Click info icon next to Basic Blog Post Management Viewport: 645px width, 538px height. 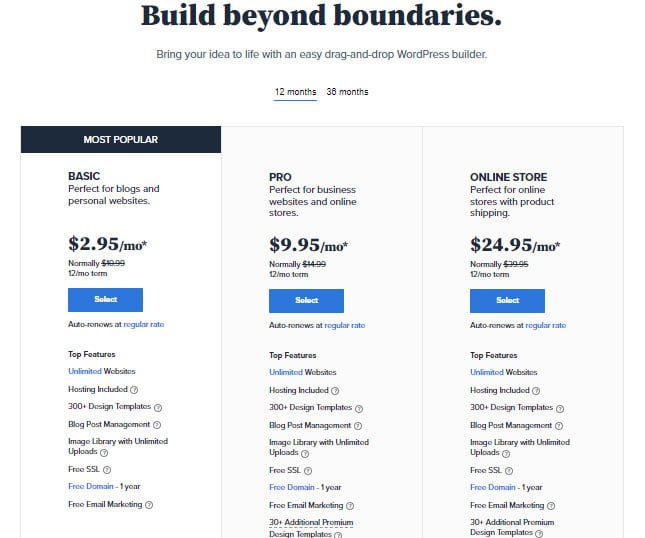click(157, 425)
